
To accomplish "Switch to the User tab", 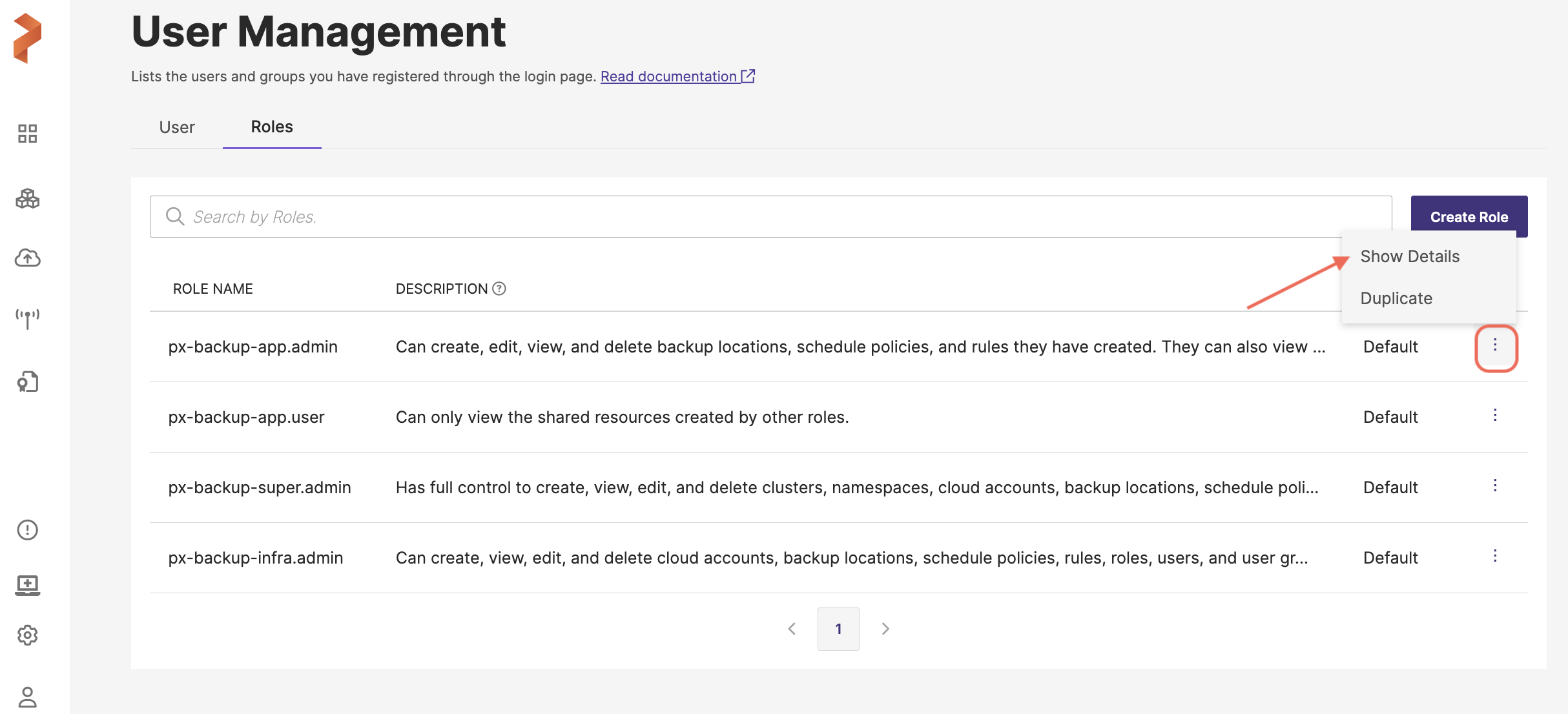I will coord(177,127).
